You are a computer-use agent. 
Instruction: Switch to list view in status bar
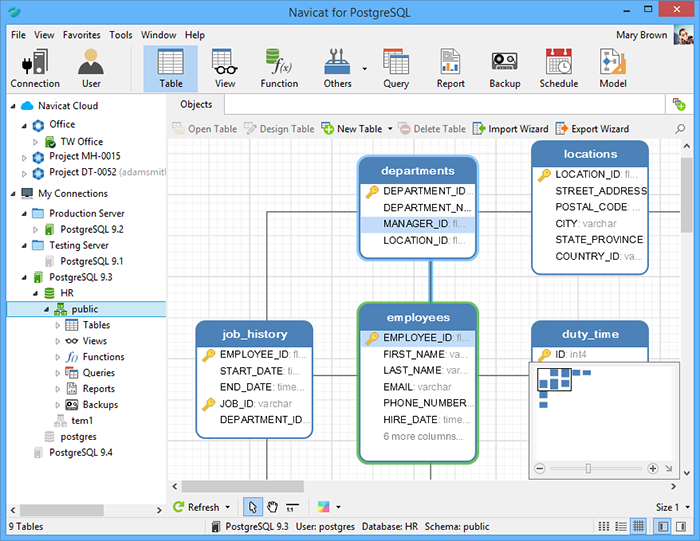tap(621, 527)
